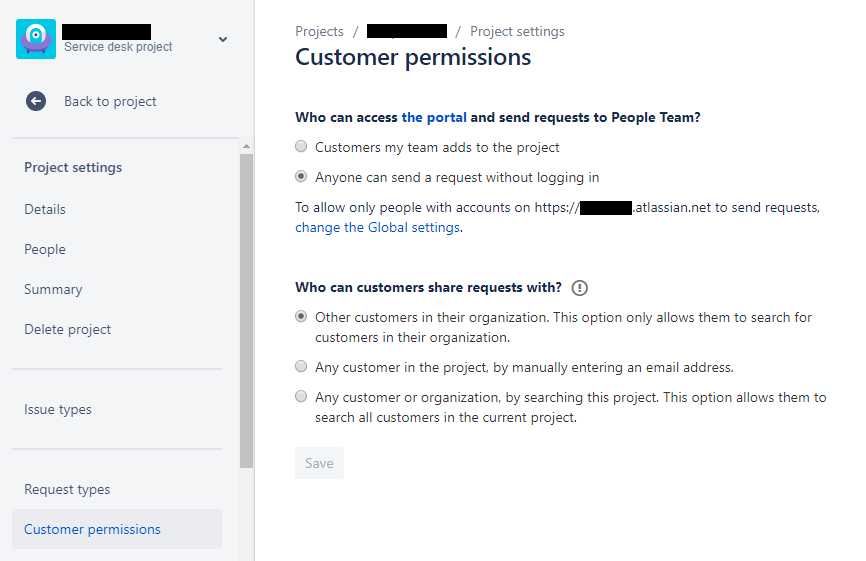866x561 pixels.
Task: Open Request types in sidebar
Action: pyautogui.click(x=67, y=489)
